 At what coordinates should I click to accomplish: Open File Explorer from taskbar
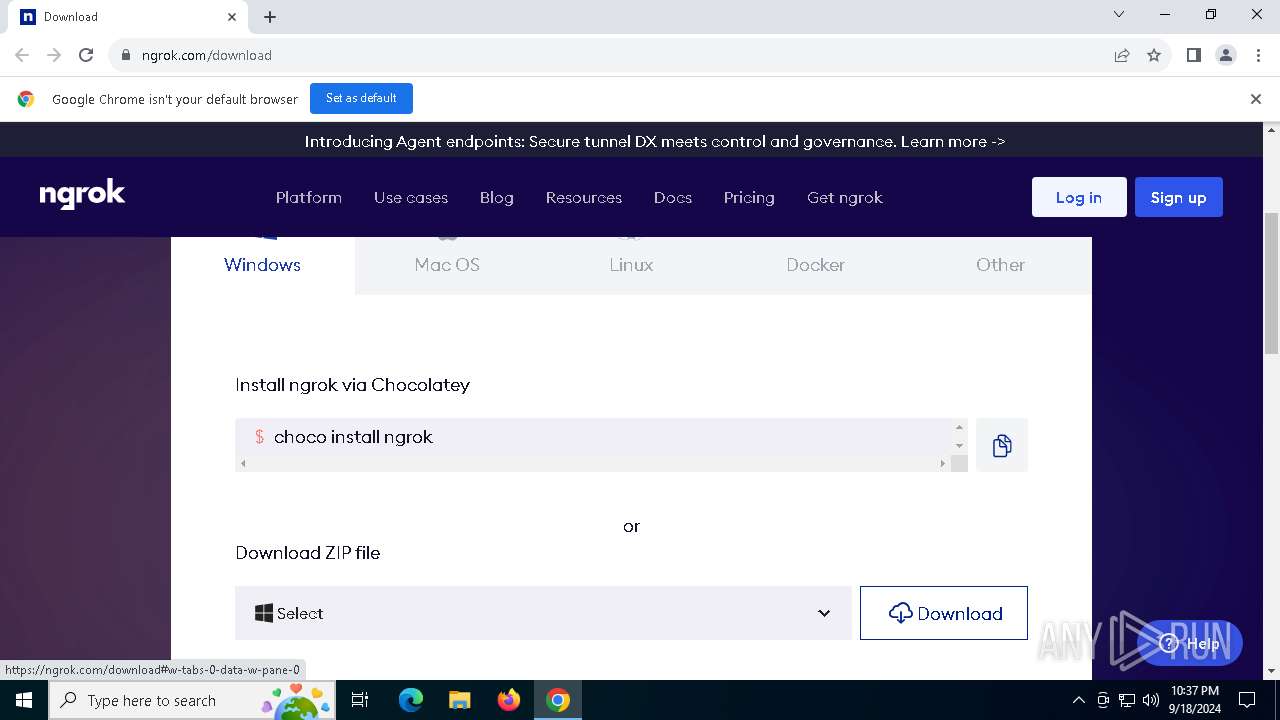click(x=459, y=700)
